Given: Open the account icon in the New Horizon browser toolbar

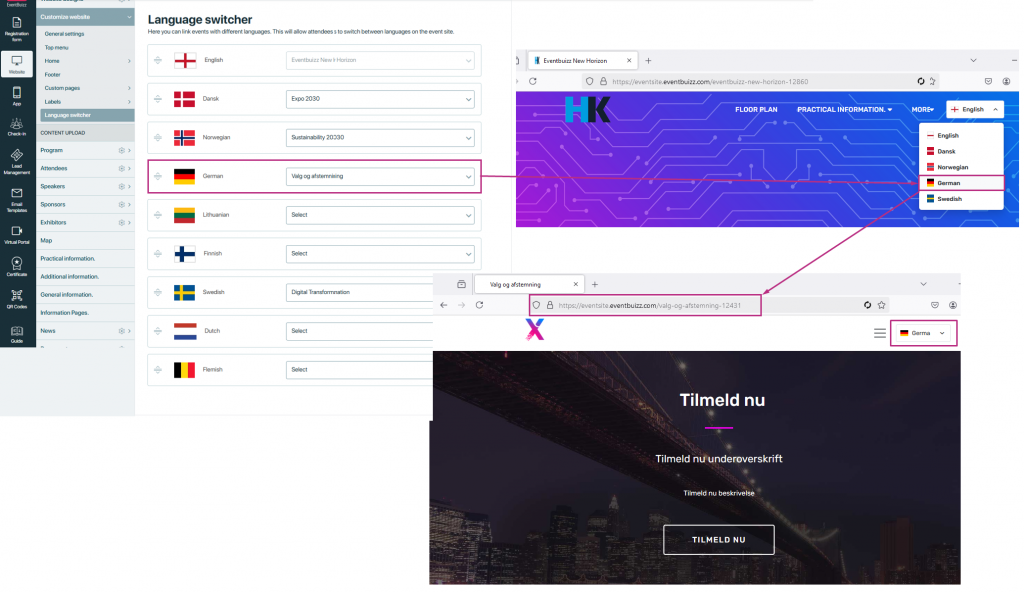Looking at the screenshot, I should (x=1006, y=82).
